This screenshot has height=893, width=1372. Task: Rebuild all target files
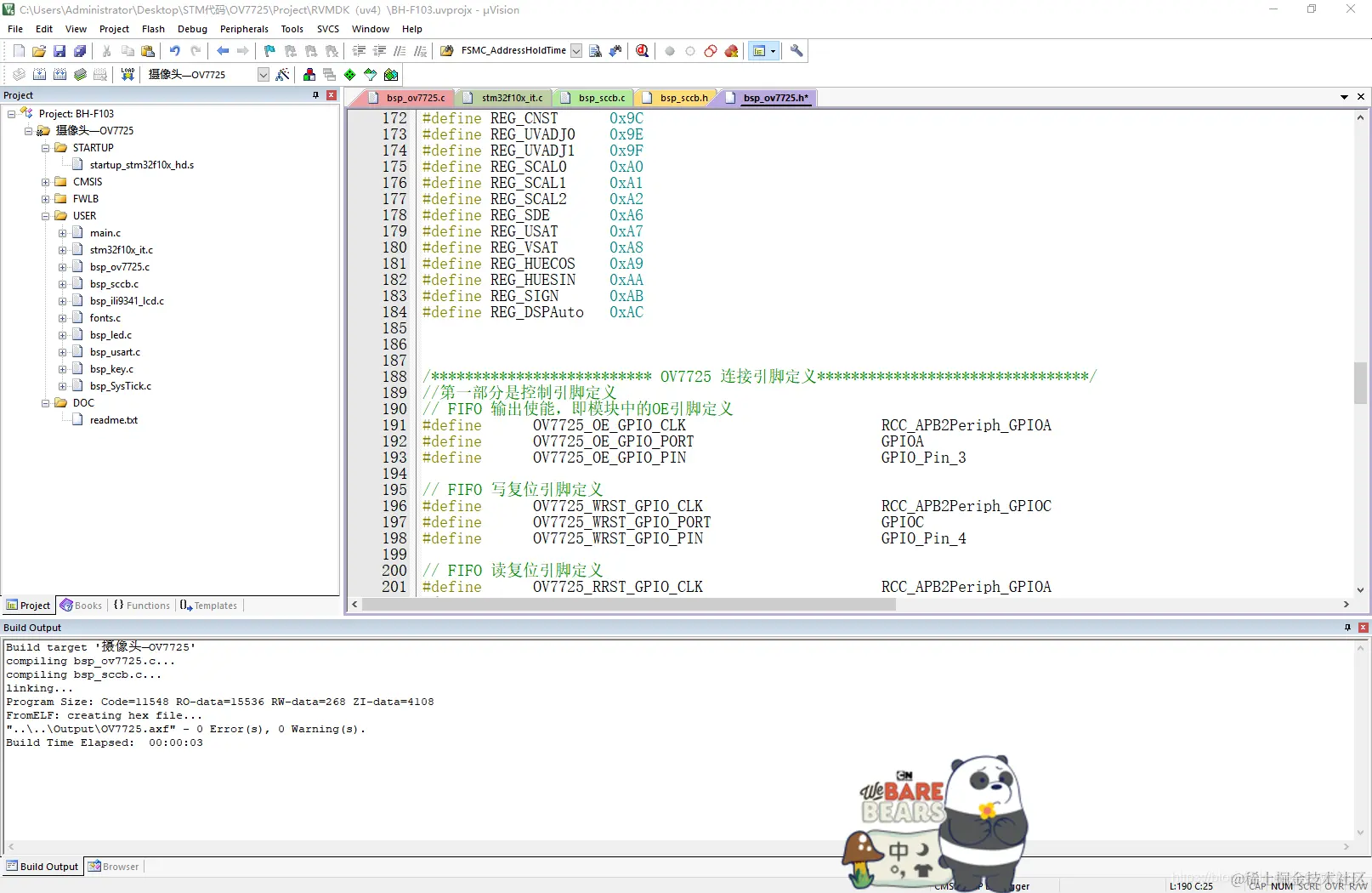(60, 75)
